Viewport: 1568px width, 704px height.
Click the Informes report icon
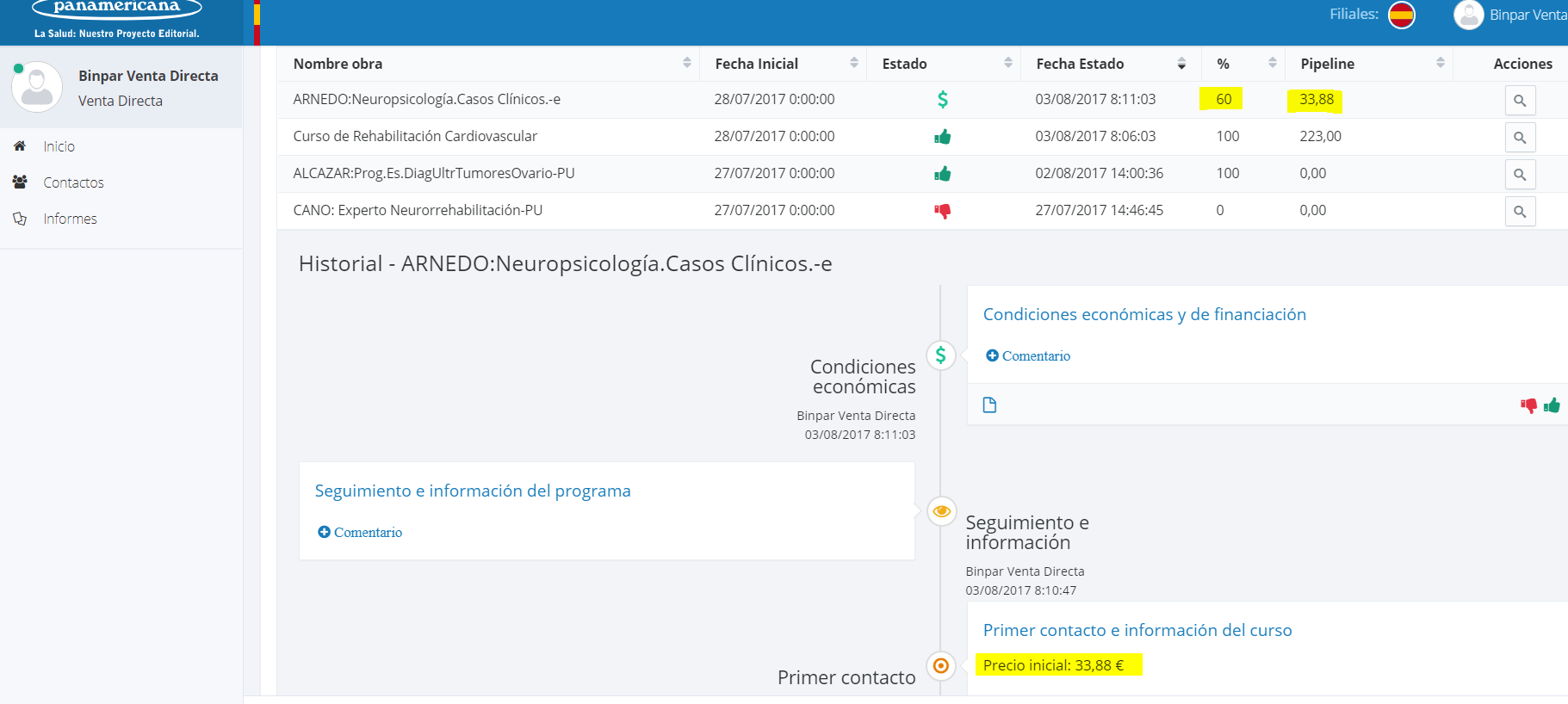click(20, 219)
